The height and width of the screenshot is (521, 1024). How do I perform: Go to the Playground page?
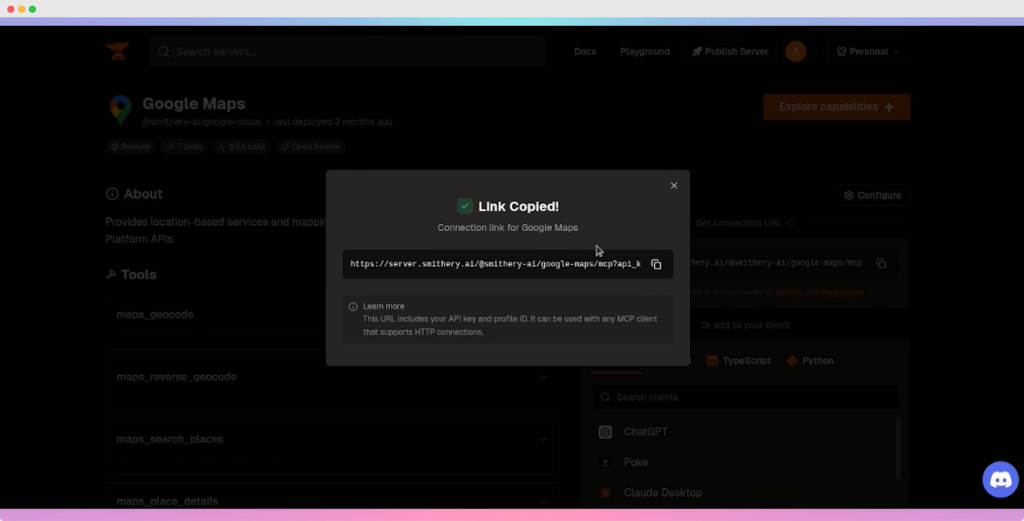[645, 52]
